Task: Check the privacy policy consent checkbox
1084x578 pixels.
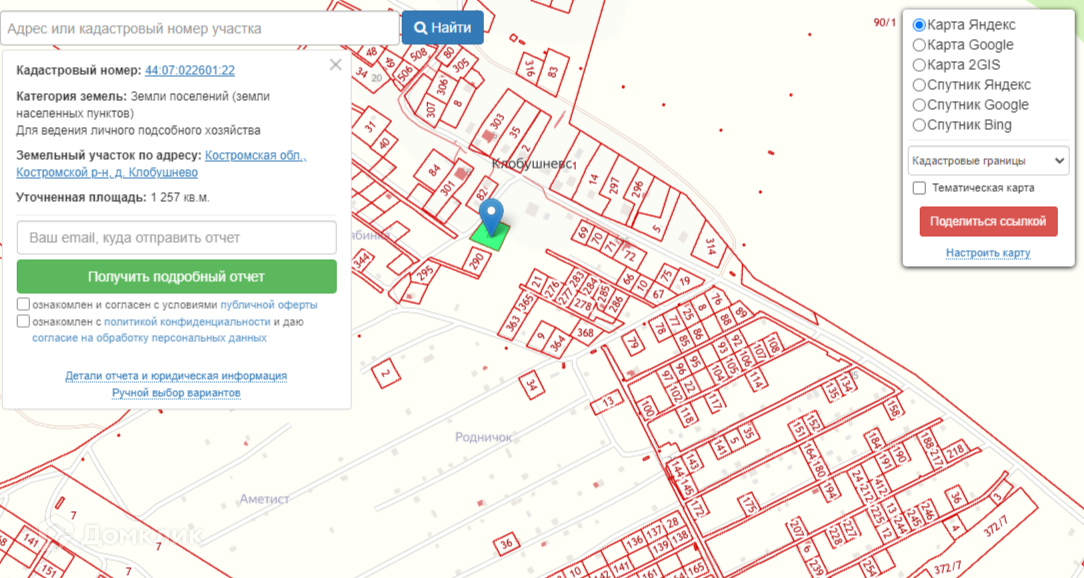Action: 24,321
